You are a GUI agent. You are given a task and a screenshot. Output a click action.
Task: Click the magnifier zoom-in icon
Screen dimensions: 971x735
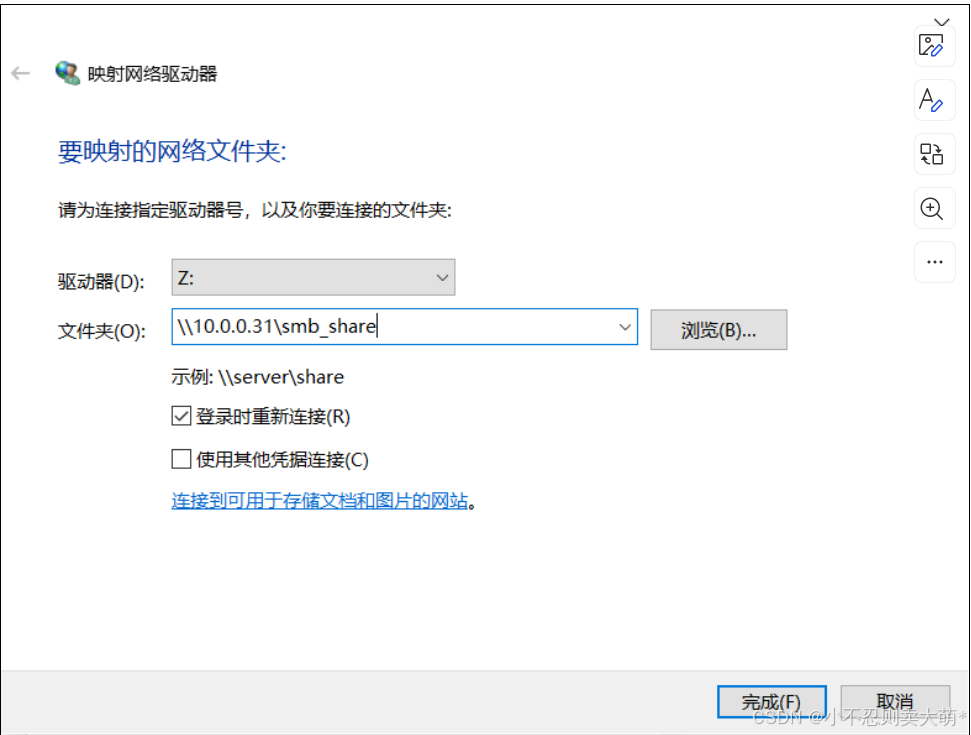coord(933,209)
